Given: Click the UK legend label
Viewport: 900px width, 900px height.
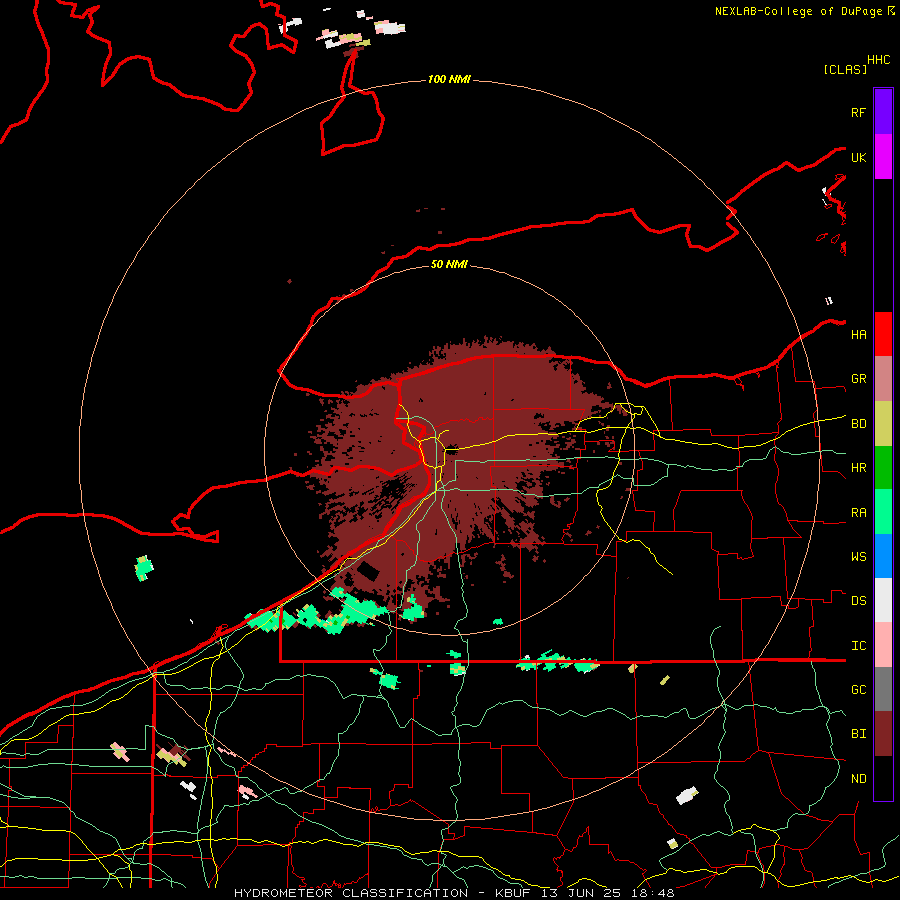Looking at the screenshot, I should click(x=859, y=157).
